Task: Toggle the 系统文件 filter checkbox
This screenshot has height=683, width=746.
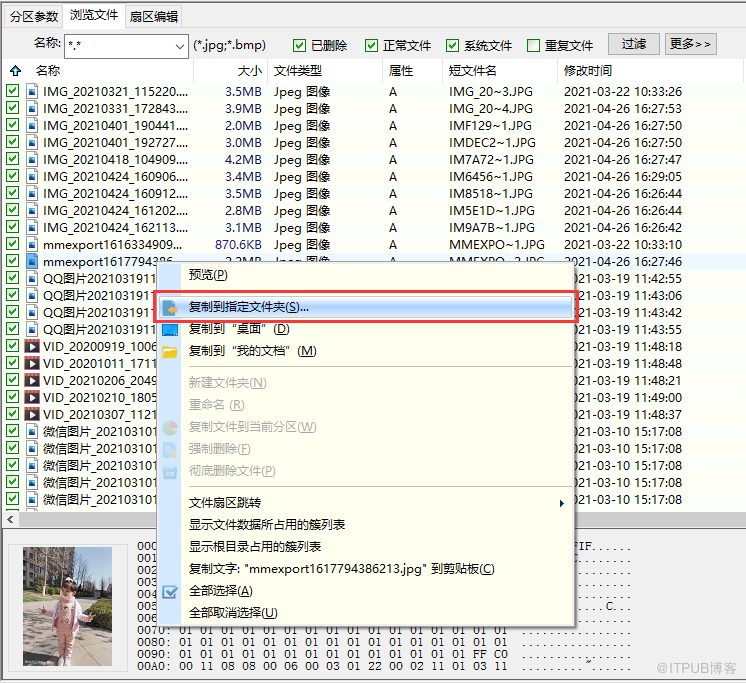Action: (x=452, y=45)
